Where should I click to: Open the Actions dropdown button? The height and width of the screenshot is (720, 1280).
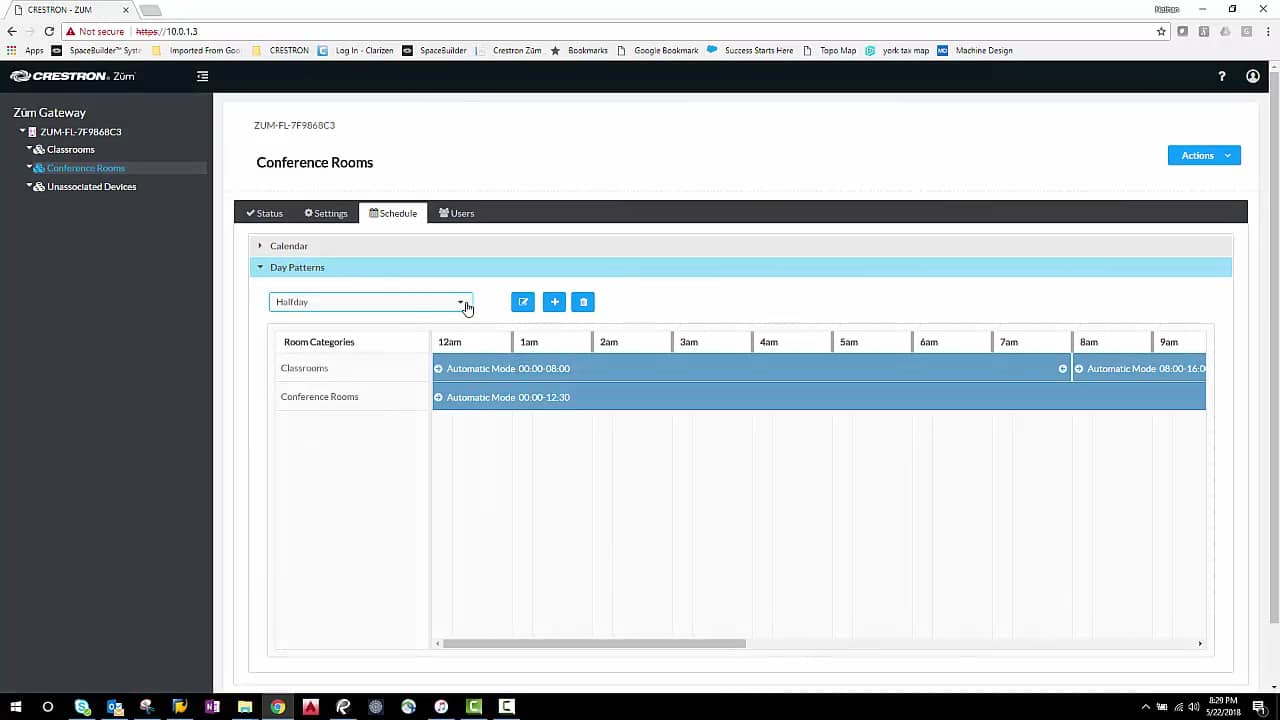pos(1204,155)
